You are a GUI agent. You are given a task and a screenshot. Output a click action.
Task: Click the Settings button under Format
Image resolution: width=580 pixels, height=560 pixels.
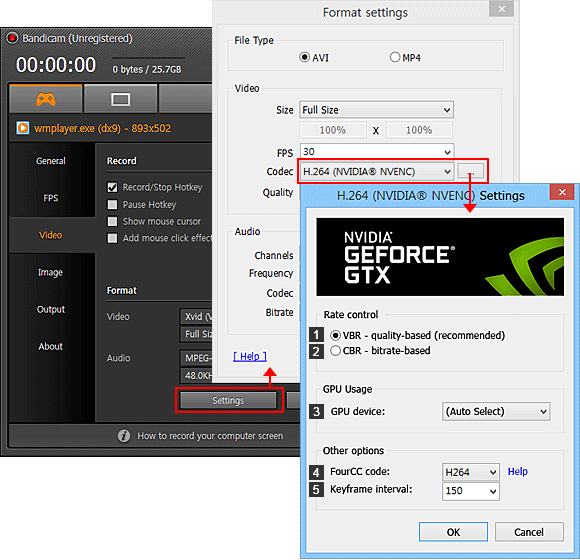click(x=228, y=400)
